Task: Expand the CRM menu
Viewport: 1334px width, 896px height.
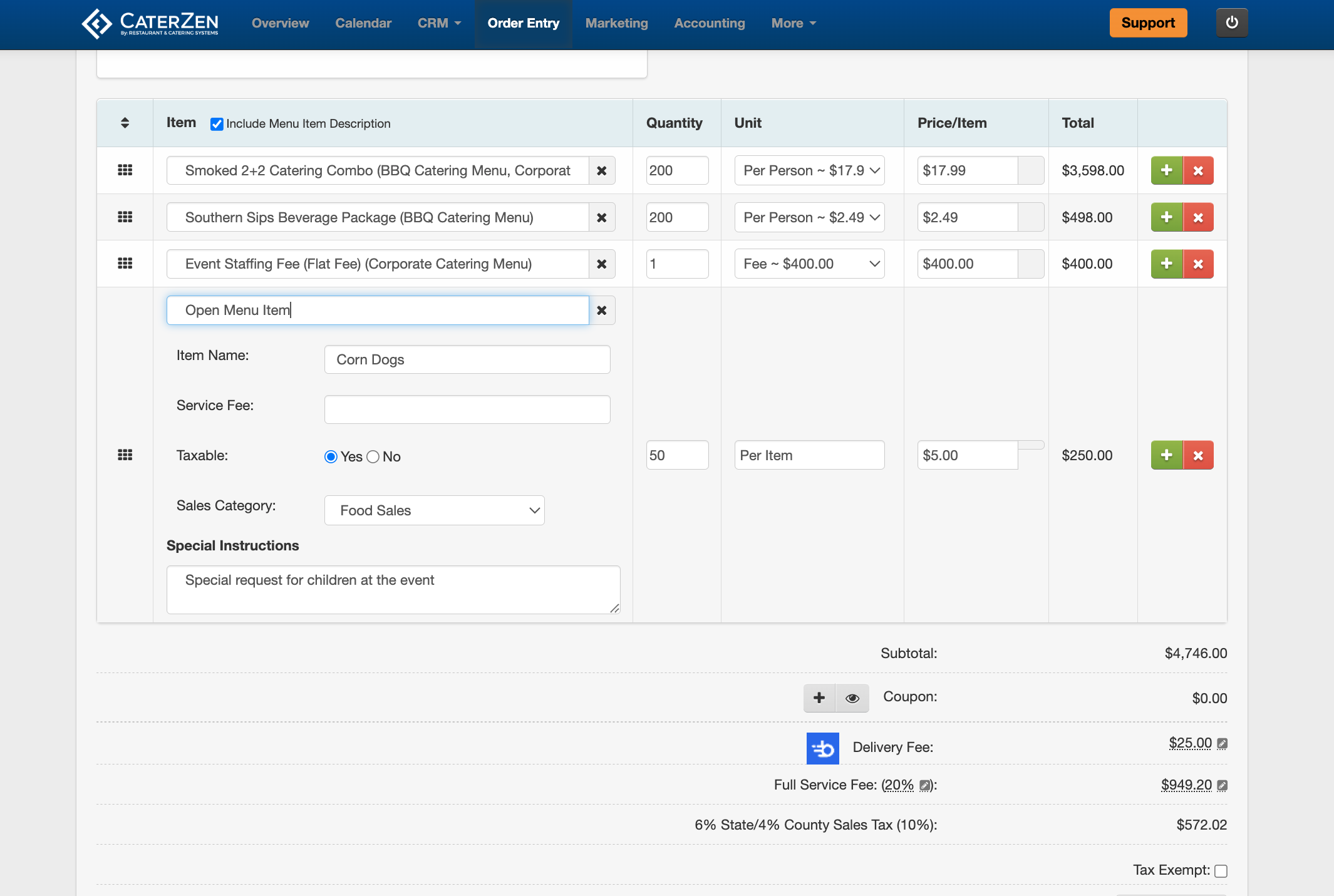Action: [439, 23]
